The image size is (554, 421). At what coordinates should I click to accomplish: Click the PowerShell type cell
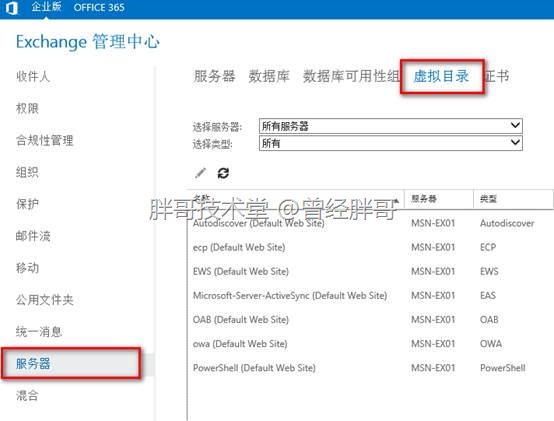click(503, 368)
